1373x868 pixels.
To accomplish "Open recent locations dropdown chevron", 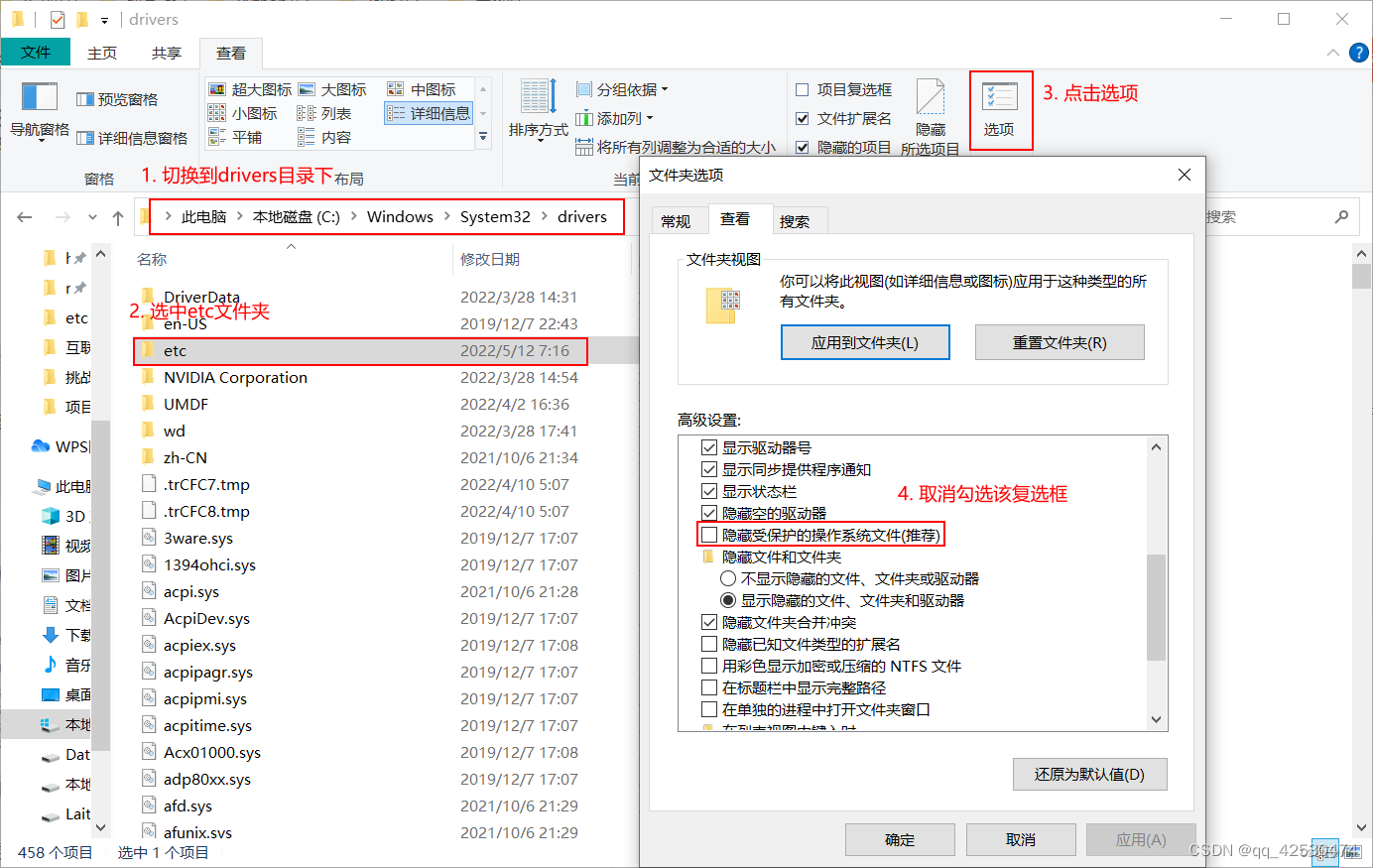I will click(x=92, y=217).
